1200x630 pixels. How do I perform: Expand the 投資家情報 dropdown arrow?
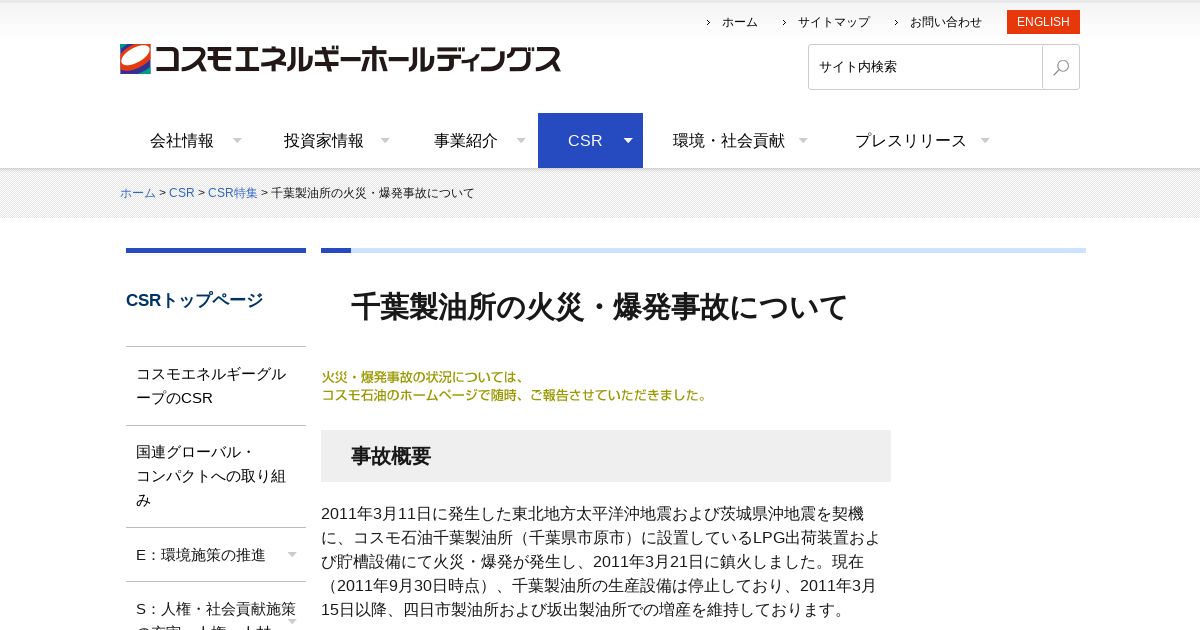coord(385,140)
